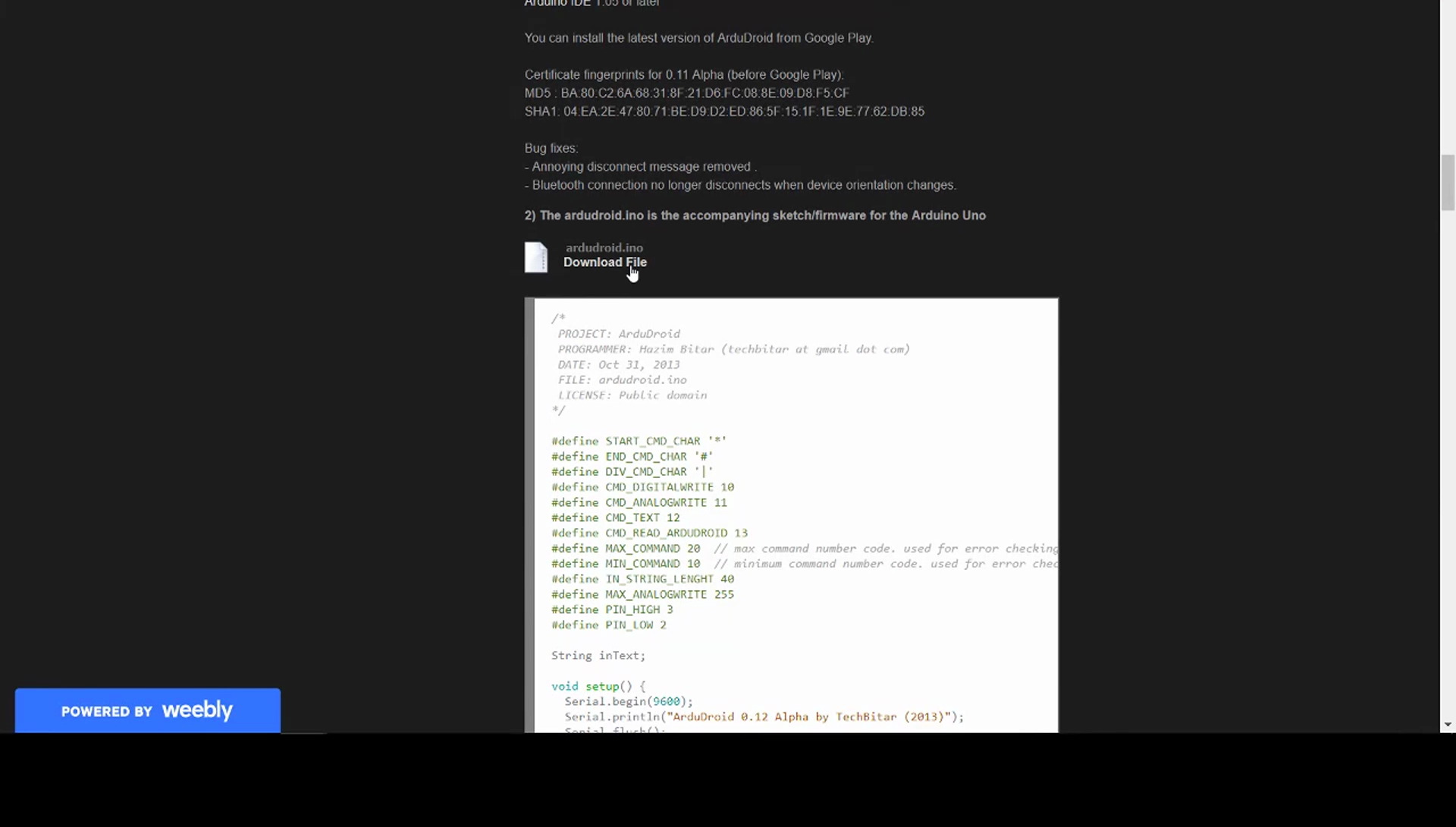Click the ardudroid.ino filename text
This screenshot has width=1456, height=827.
[x=604, y=248]
